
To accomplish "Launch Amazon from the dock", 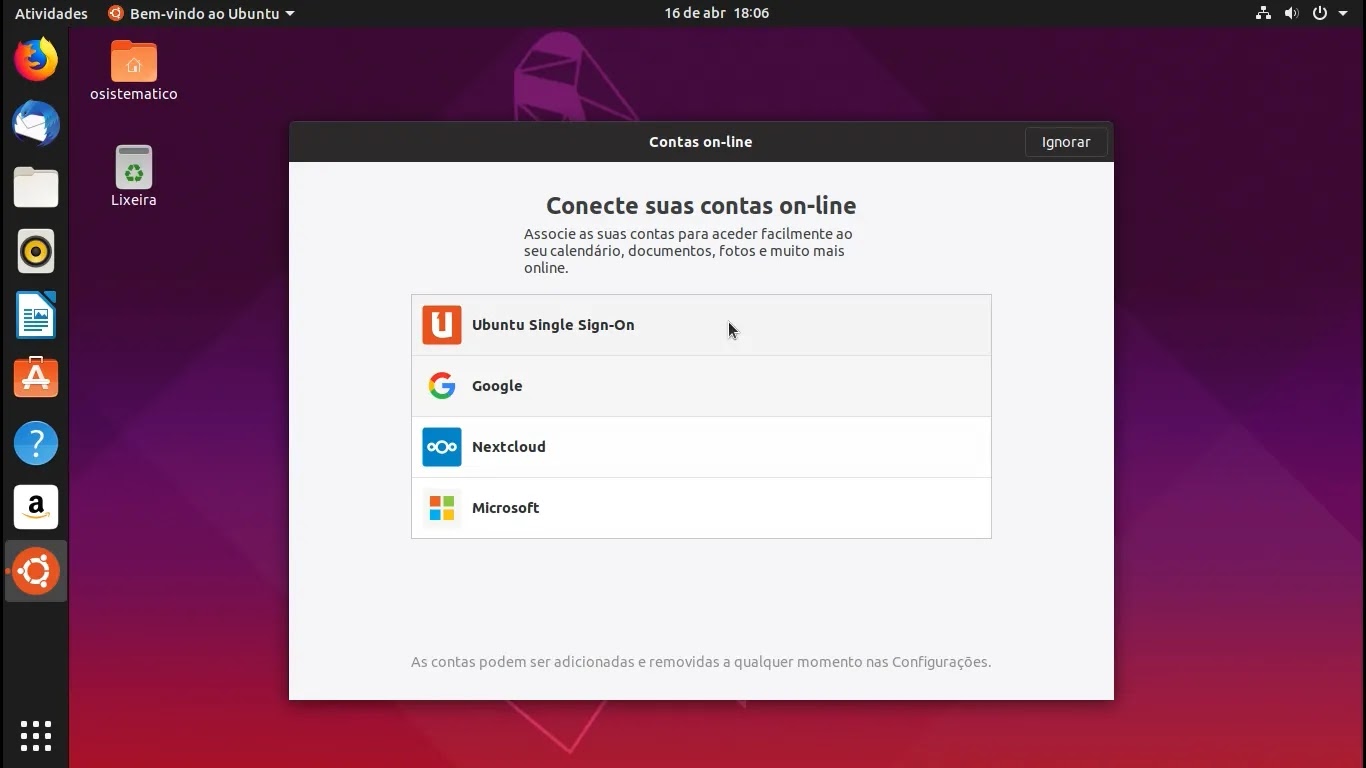I will [x=36, y=507].
